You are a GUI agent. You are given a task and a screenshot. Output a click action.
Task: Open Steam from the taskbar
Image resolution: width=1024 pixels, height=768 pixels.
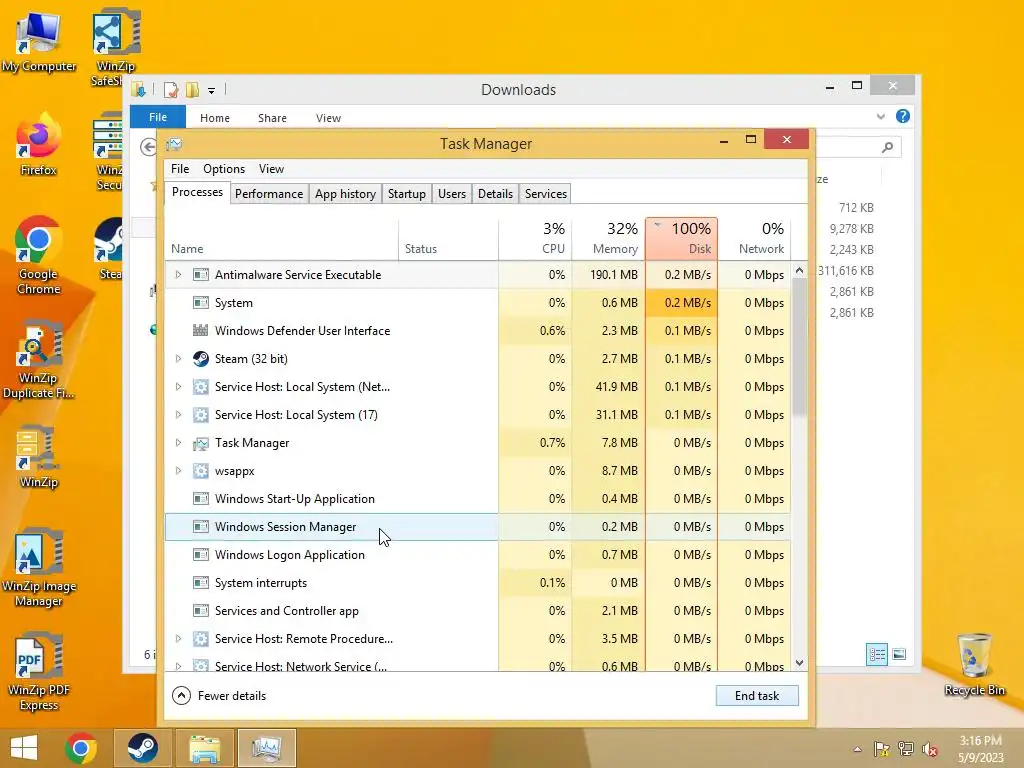pyautogui.click(x=142, y=748)
